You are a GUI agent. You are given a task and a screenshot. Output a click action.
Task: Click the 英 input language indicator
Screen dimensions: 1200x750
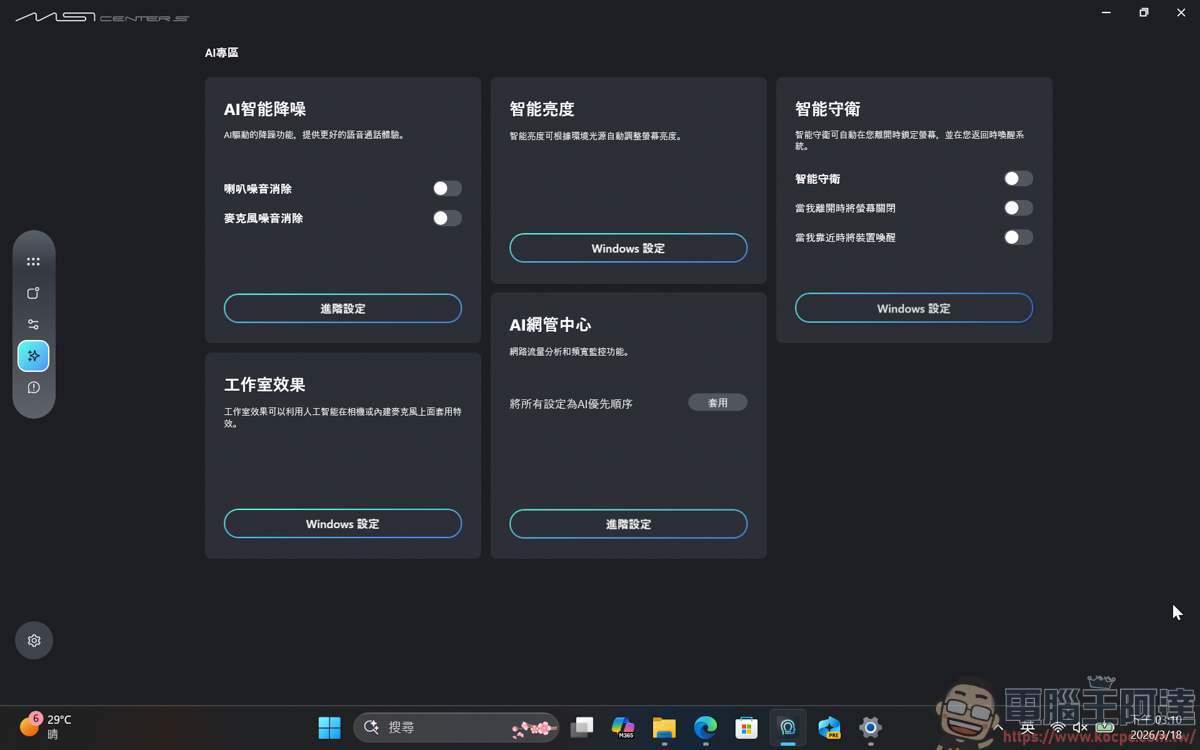(1027, 727)
